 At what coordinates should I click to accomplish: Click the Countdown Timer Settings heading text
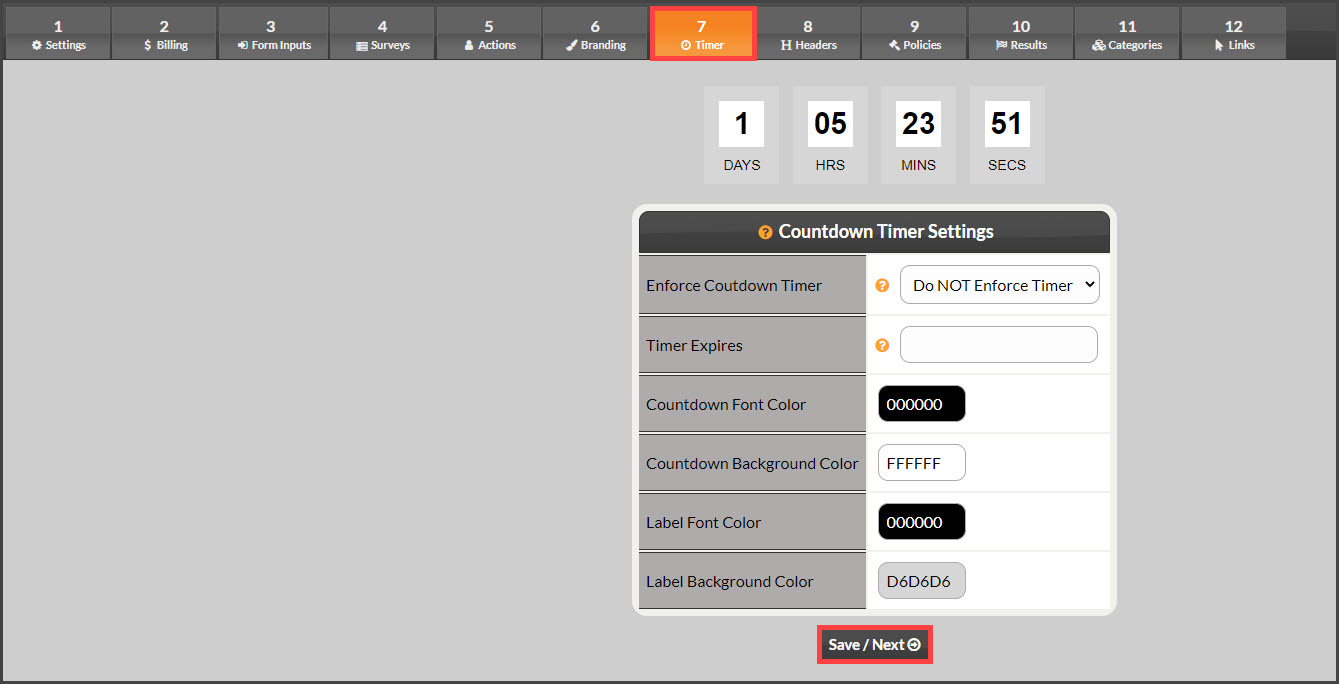[x=886, y=232]
